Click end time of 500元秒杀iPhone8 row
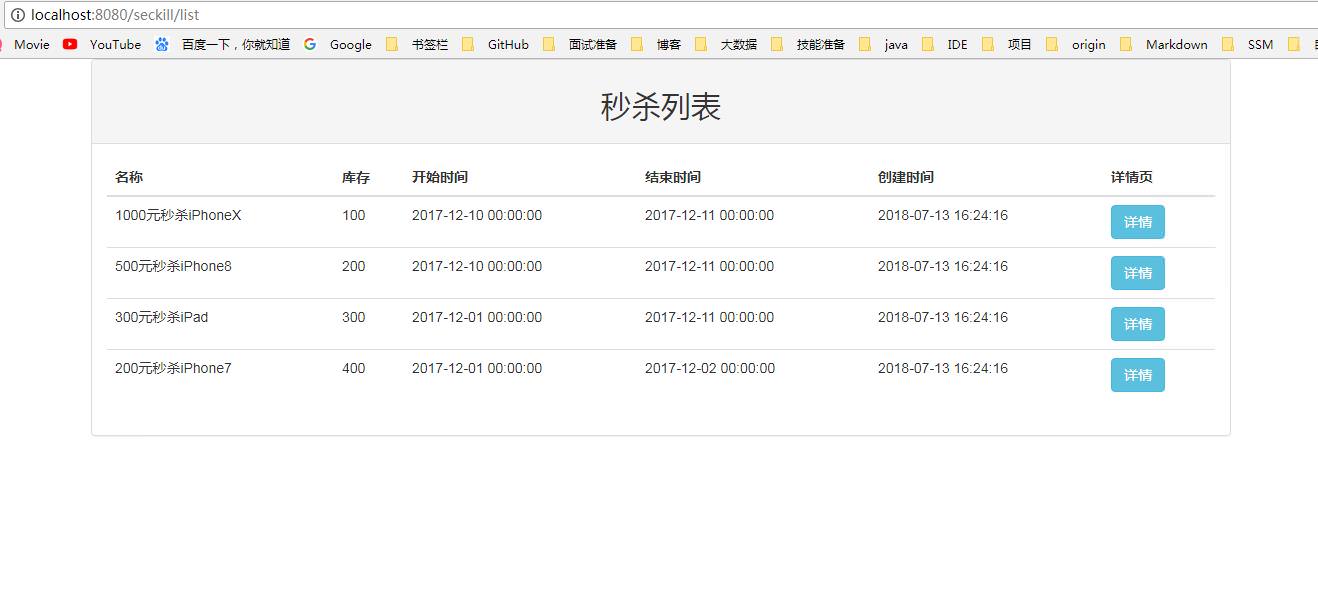 710,266
